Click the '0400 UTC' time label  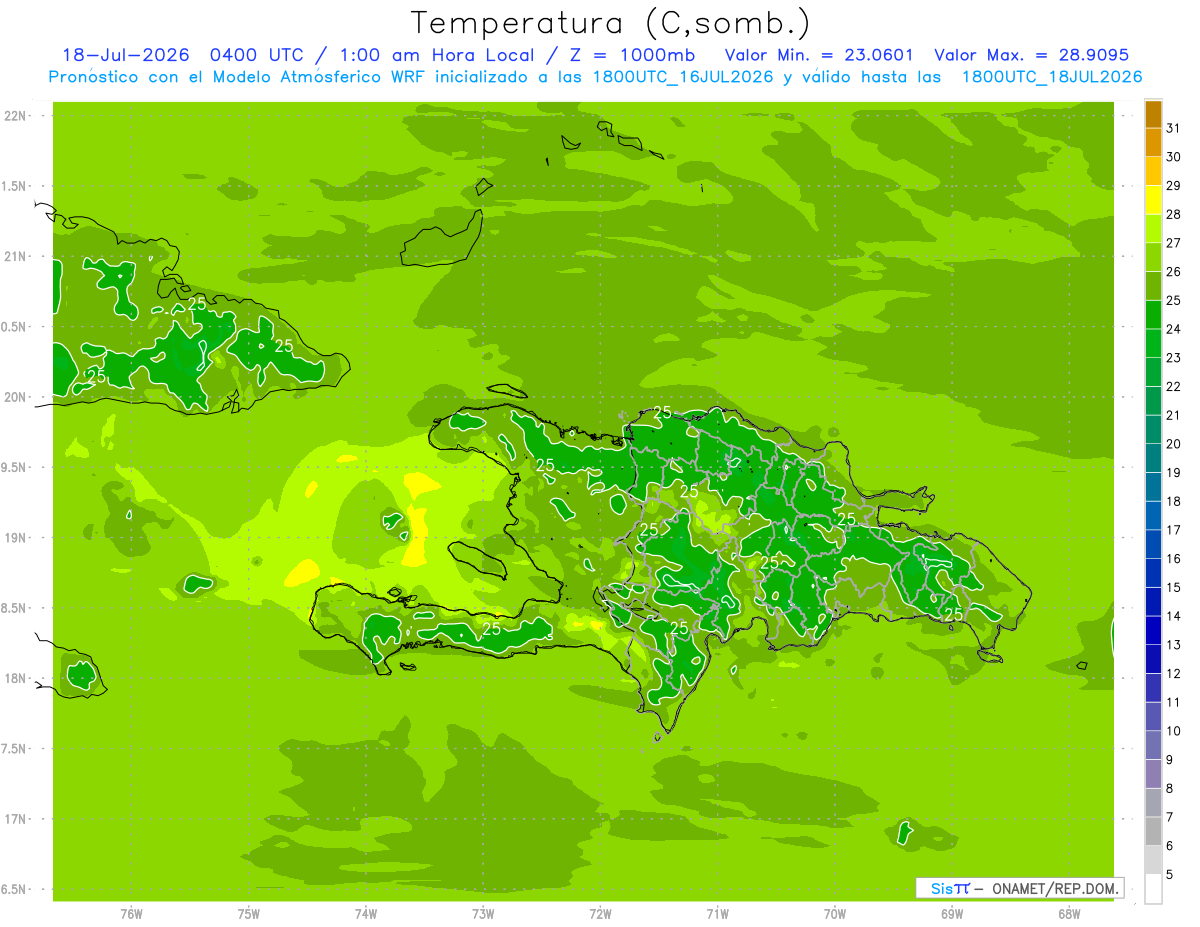[x=256, y=55]
